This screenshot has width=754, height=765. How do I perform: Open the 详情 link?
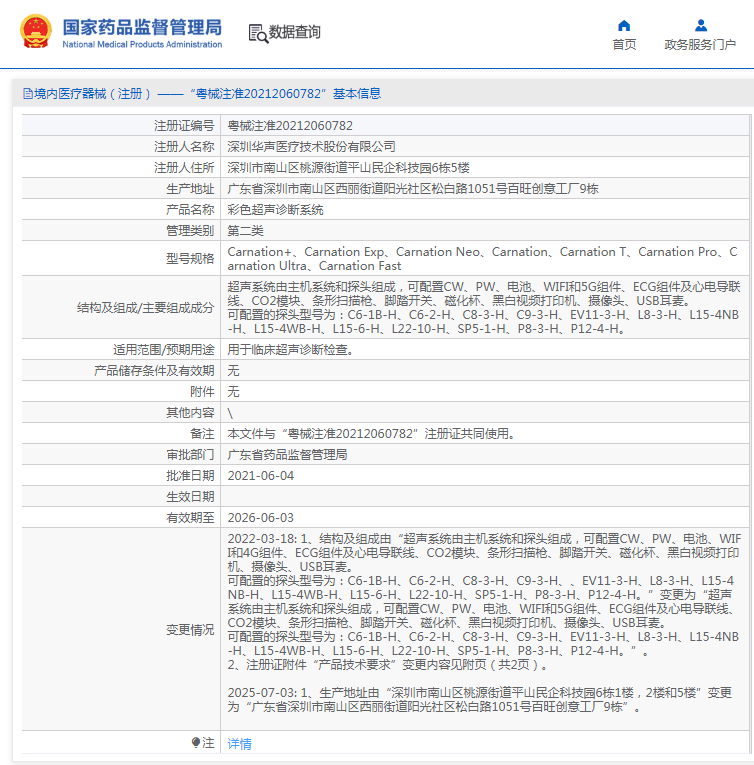click(240, 744)
